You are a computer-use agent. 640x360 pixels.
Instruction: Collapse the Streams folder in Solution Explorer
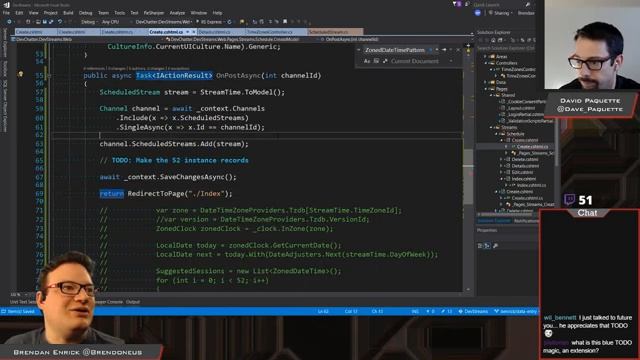[491, 127]
